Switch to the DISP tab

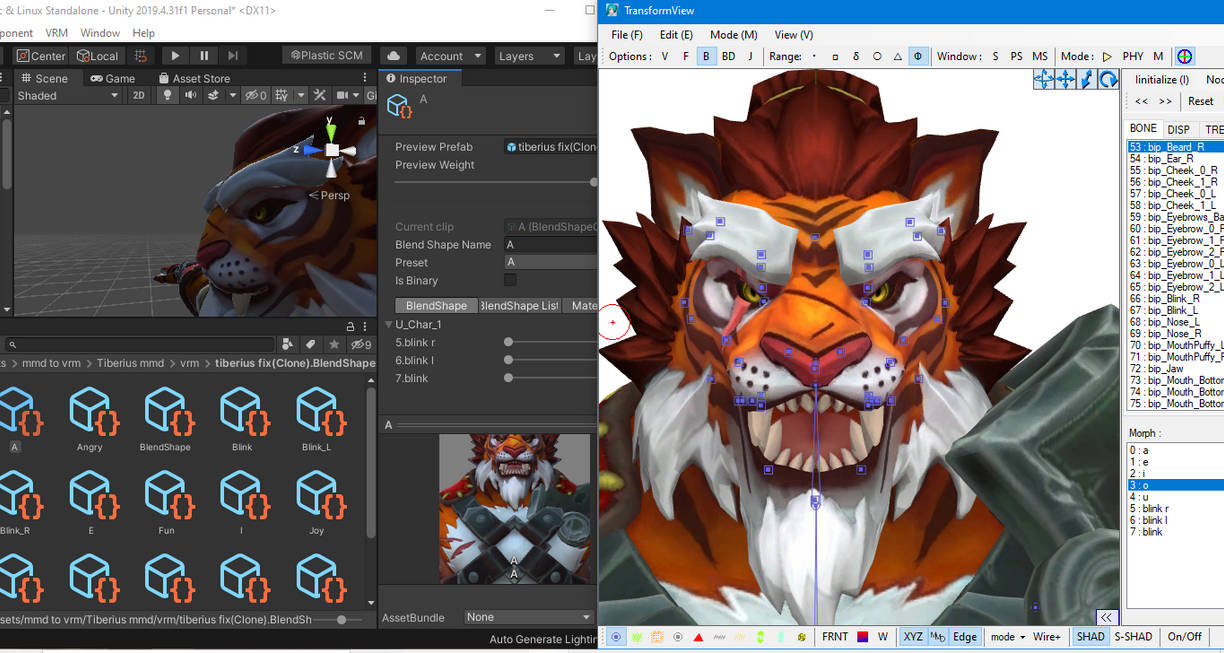tap(1178, 129)
